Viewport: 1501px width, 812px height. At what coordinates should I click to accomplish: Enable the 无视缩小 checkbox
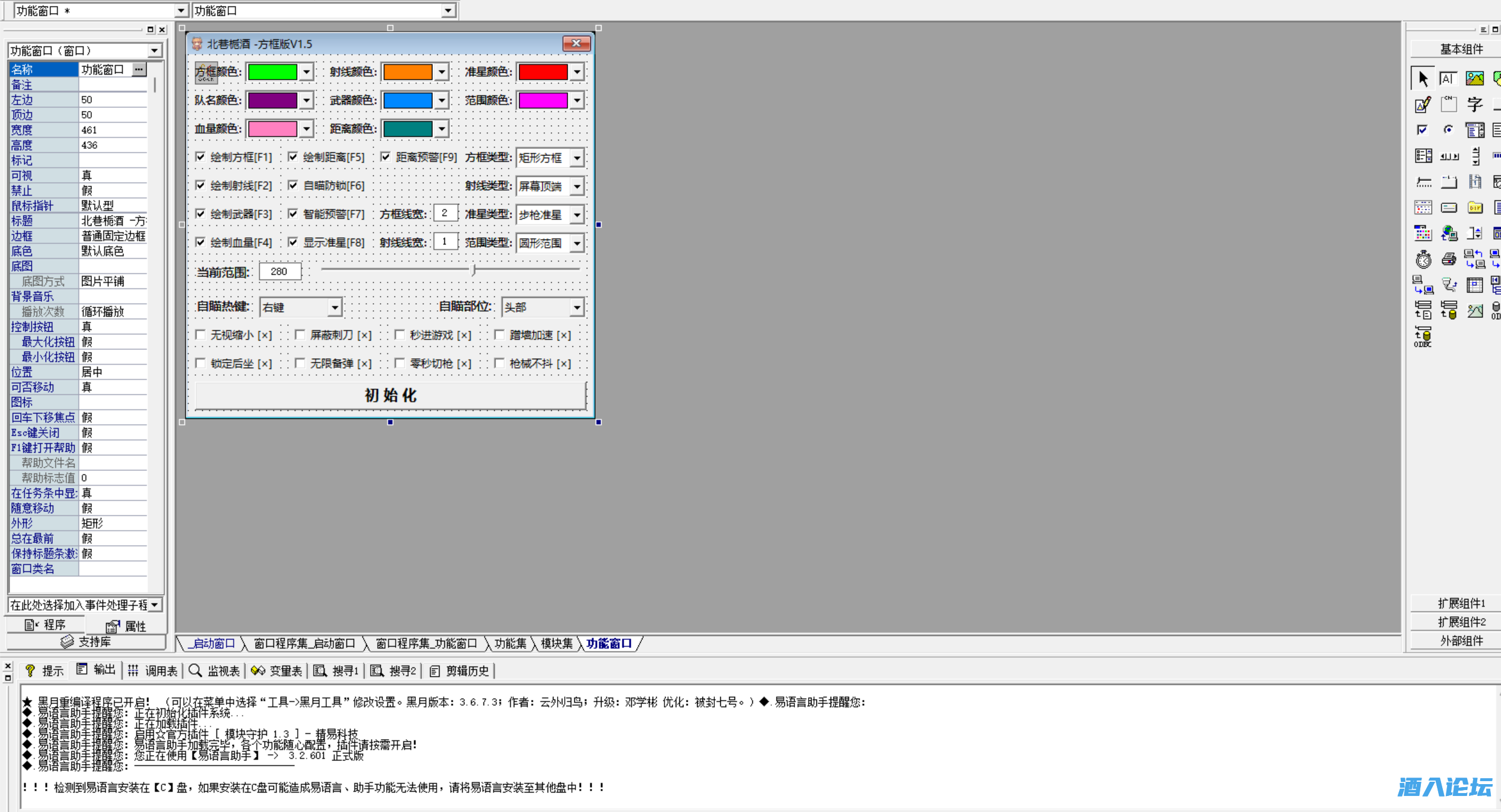click(200, 335)
